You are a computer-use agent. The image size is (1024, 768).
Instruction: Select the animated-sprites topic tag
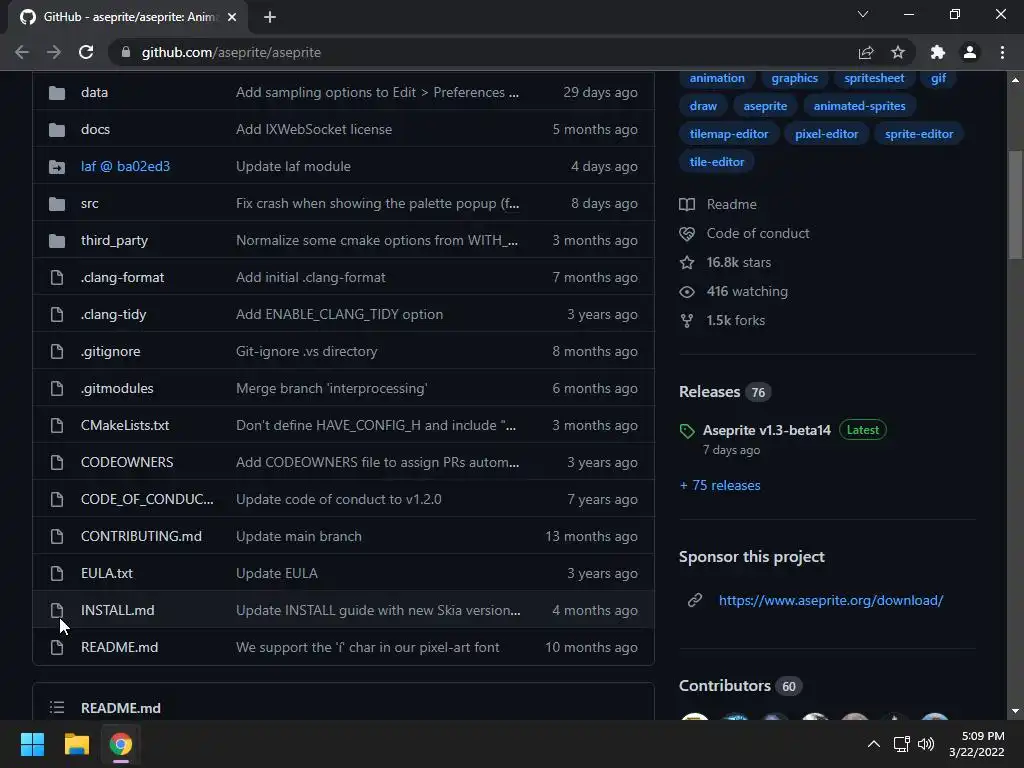859,106
